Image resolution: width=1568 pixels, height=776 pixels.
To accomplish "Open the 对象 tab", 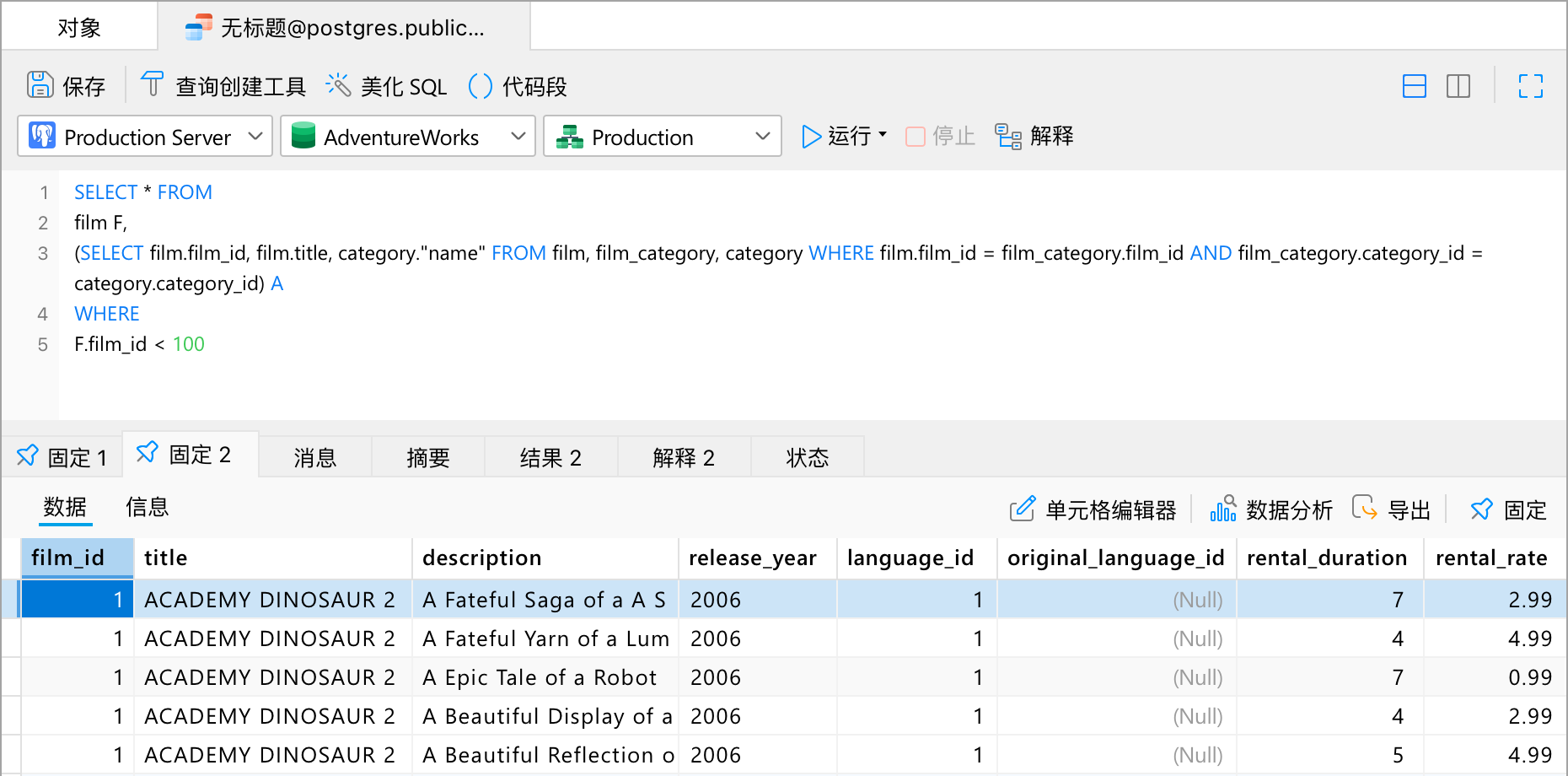I will [78, 26].
